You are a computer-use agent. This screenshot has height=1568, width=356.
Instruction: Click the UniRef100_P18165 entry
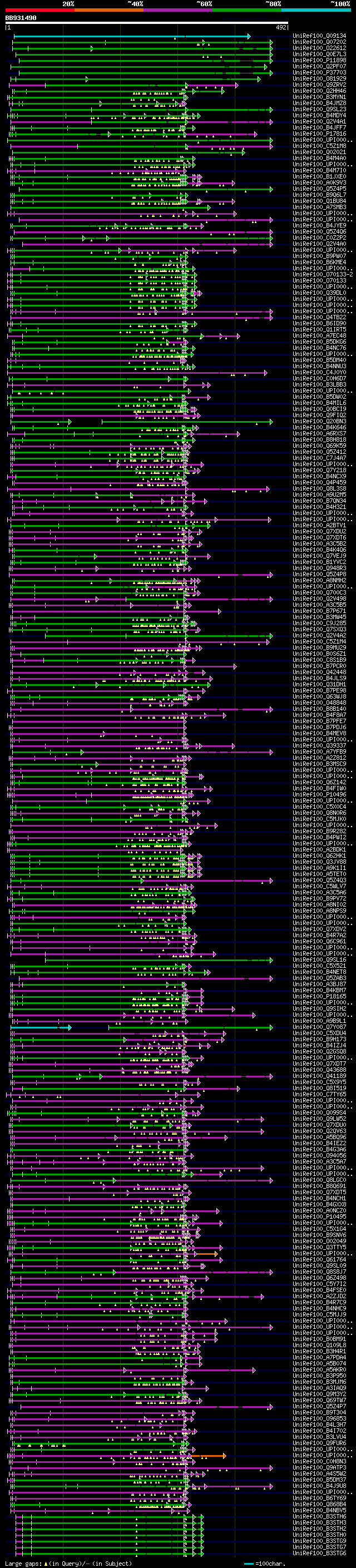point(319,996)
